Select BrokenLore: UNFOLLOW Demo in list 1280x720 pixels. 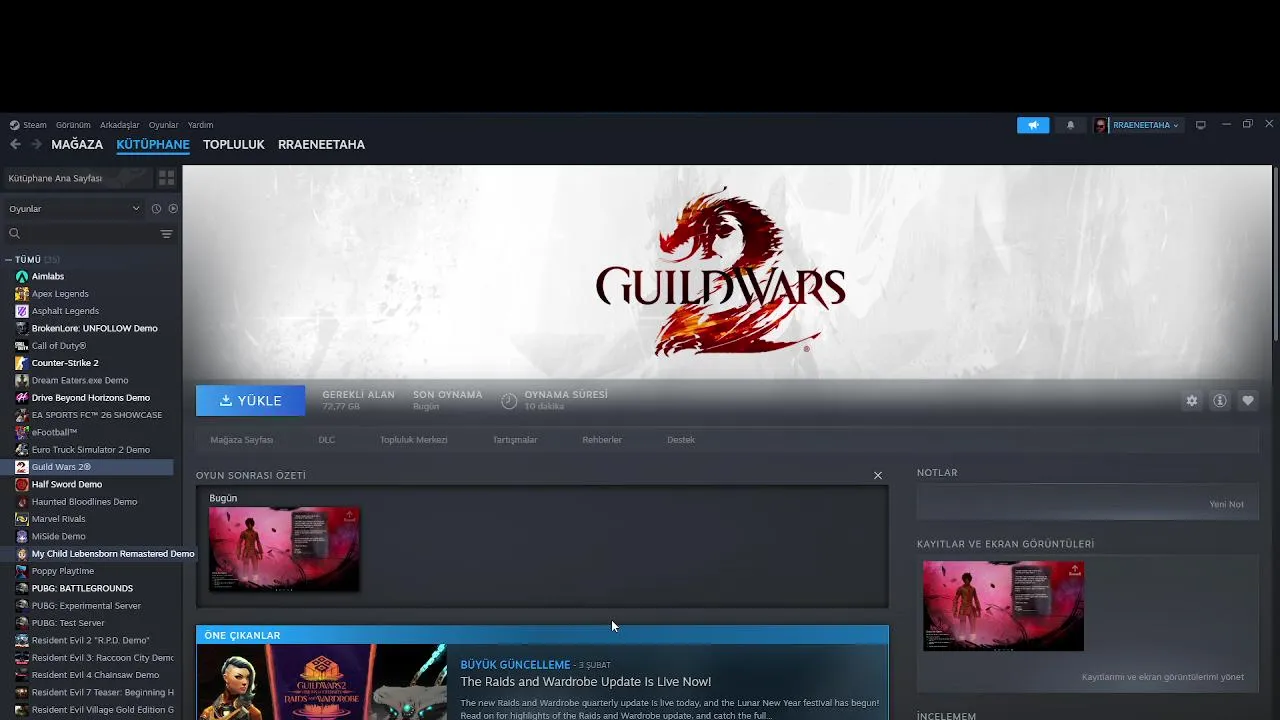click(x=94, y=328)
